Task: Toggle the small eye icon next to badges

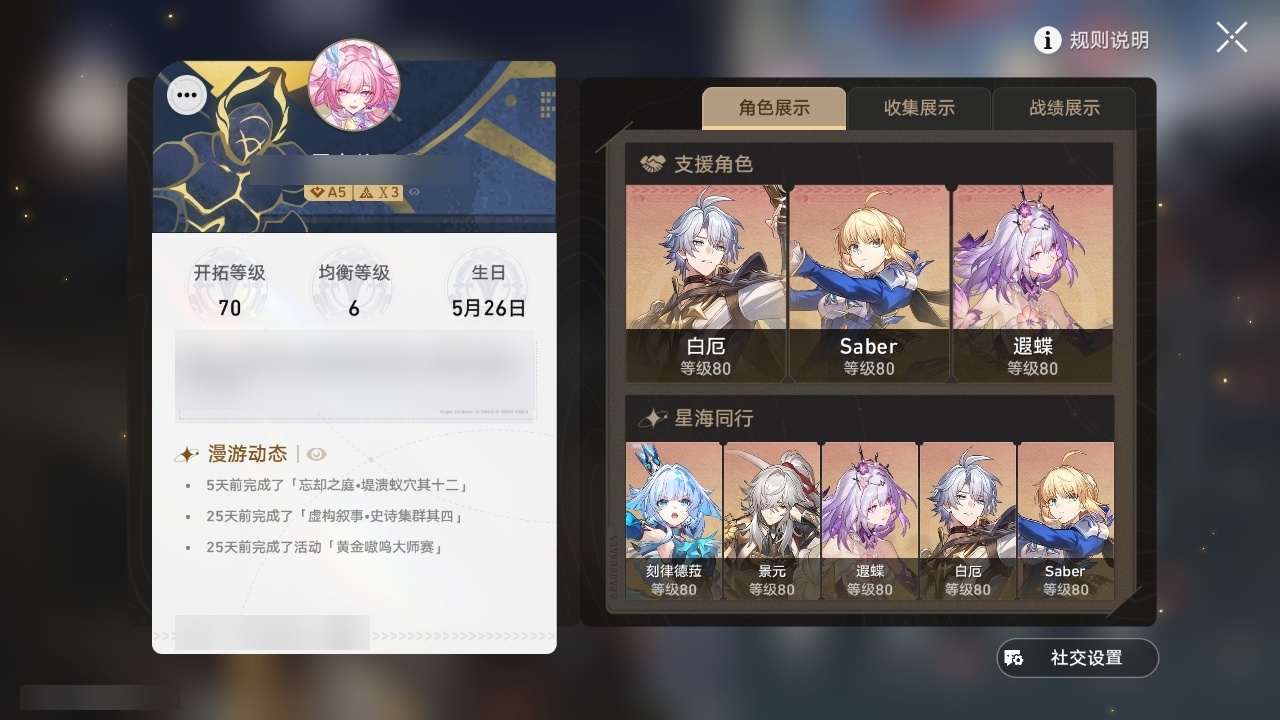Action: pyautogui.click(x=415, y=192)
